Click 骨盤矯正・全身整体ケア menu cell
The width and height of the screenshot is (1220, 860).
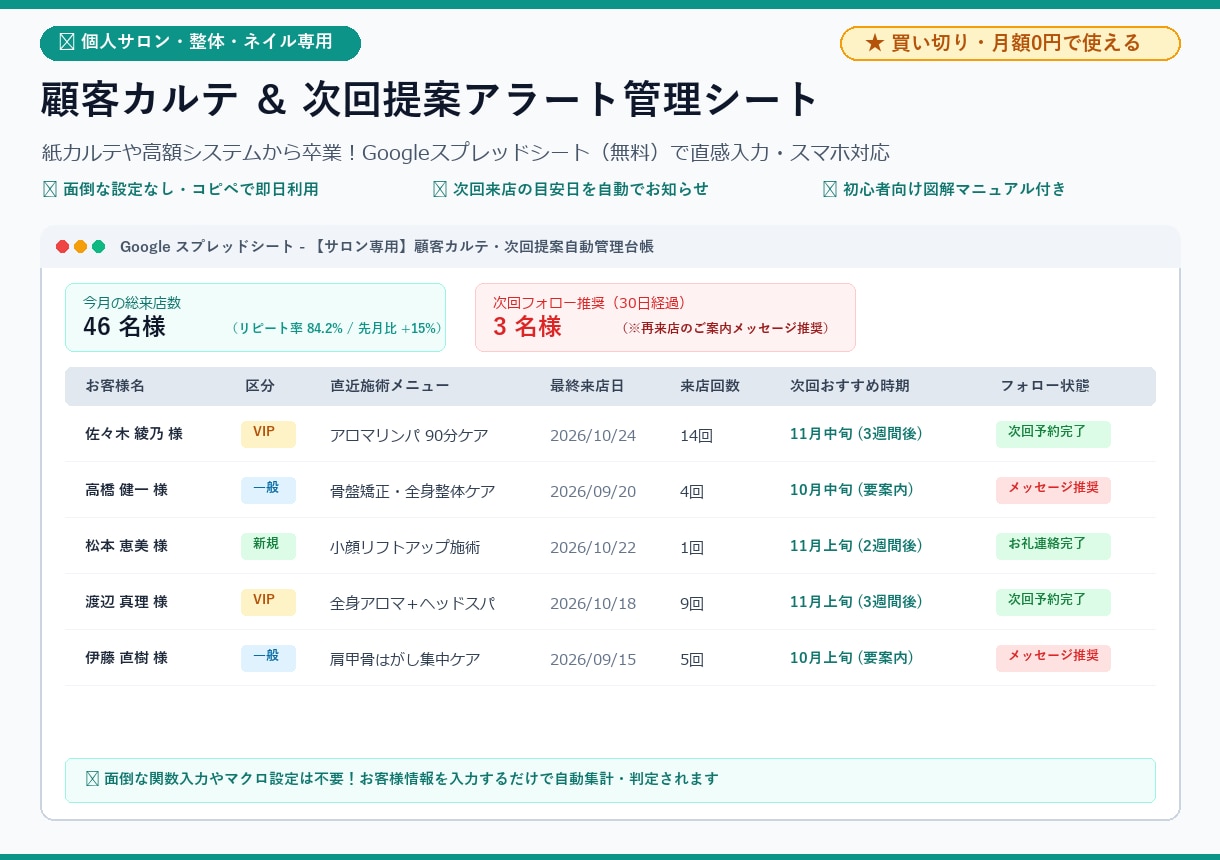point(412,492)
